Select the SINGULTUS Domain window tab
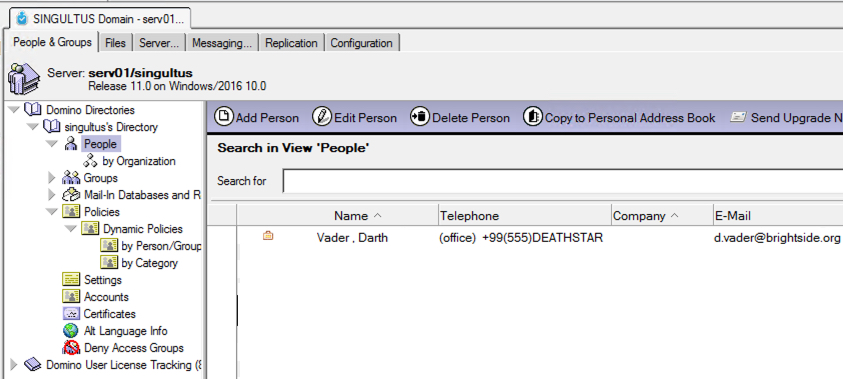Image resolution: width=843 pixels, height=379 pixels. pos(101,19)
